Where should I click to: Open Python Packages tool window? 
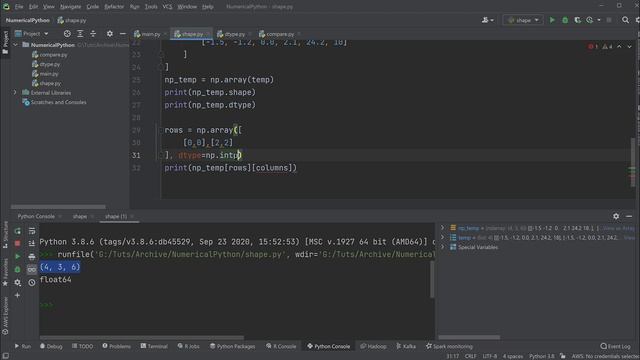[233, 346]
